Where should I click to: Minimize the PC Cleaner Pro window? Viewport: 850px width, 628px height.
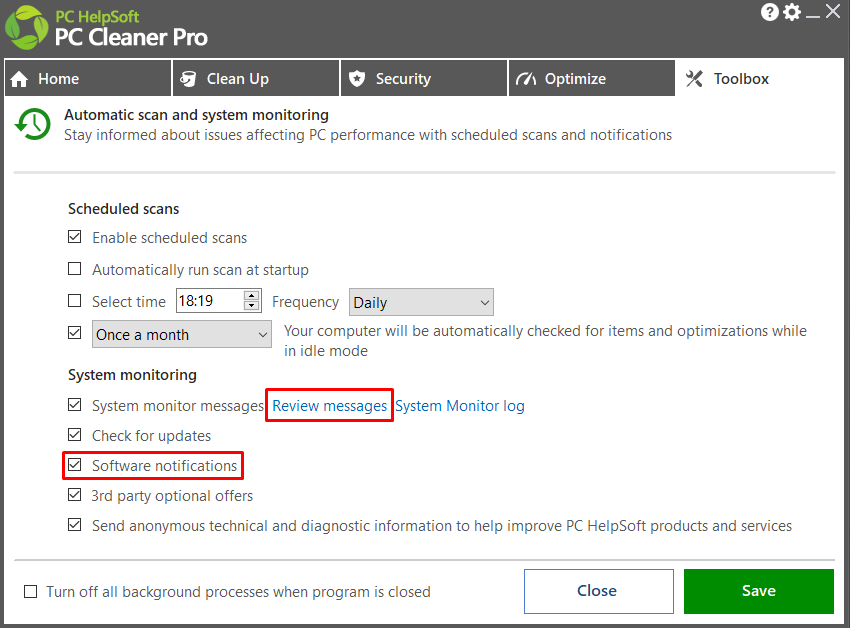[813, 16]
